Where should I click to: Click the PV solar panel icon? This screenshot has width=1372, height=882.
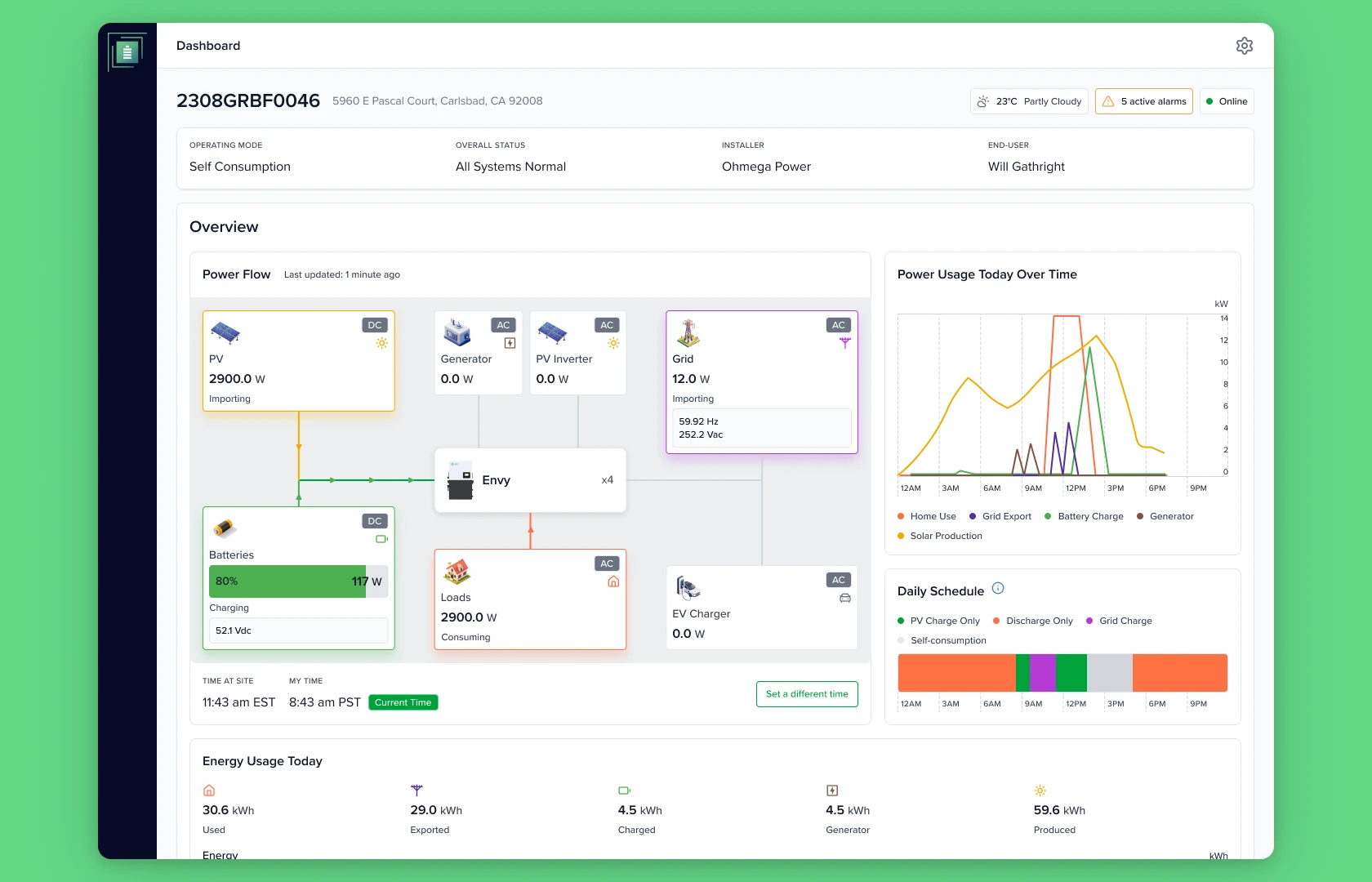(225, 332)
